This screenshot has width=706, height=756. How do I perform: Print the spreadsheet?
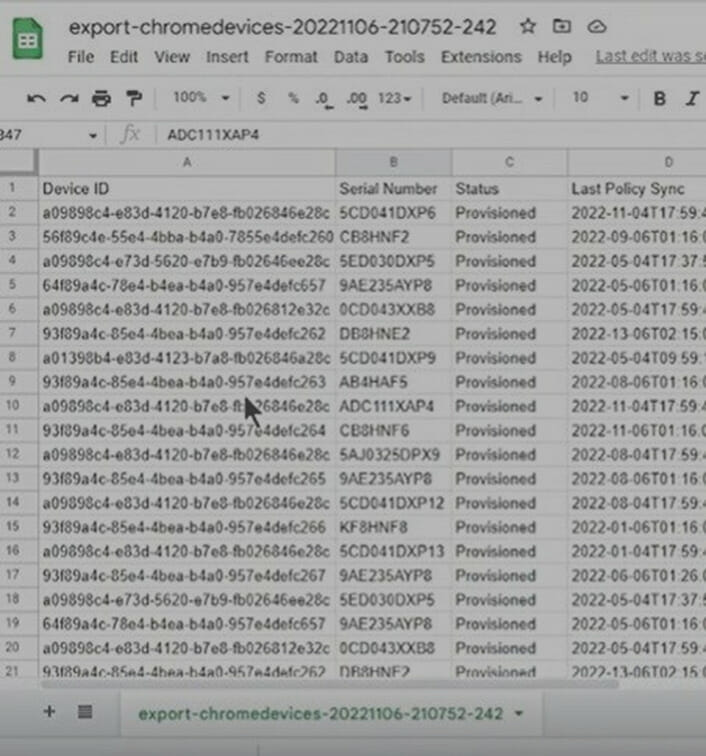point(101,98)
